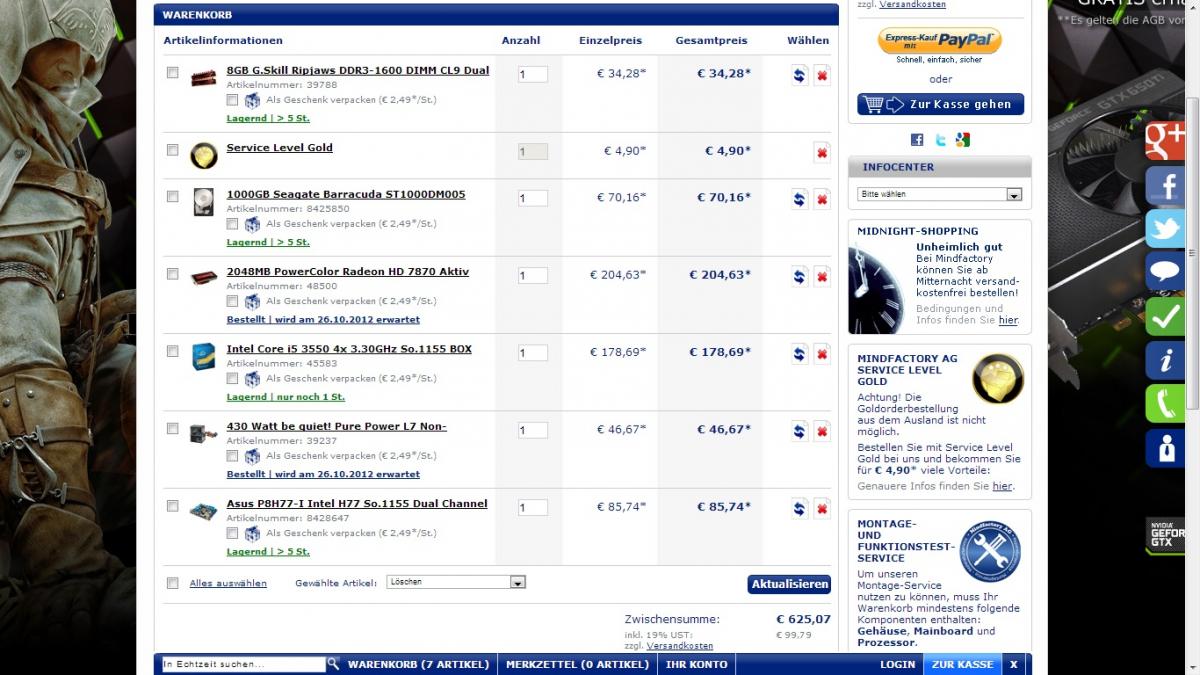Click 'Alles auswählen' link
Viewport: 1200px width, 675px height.
[x=228, y=583]
